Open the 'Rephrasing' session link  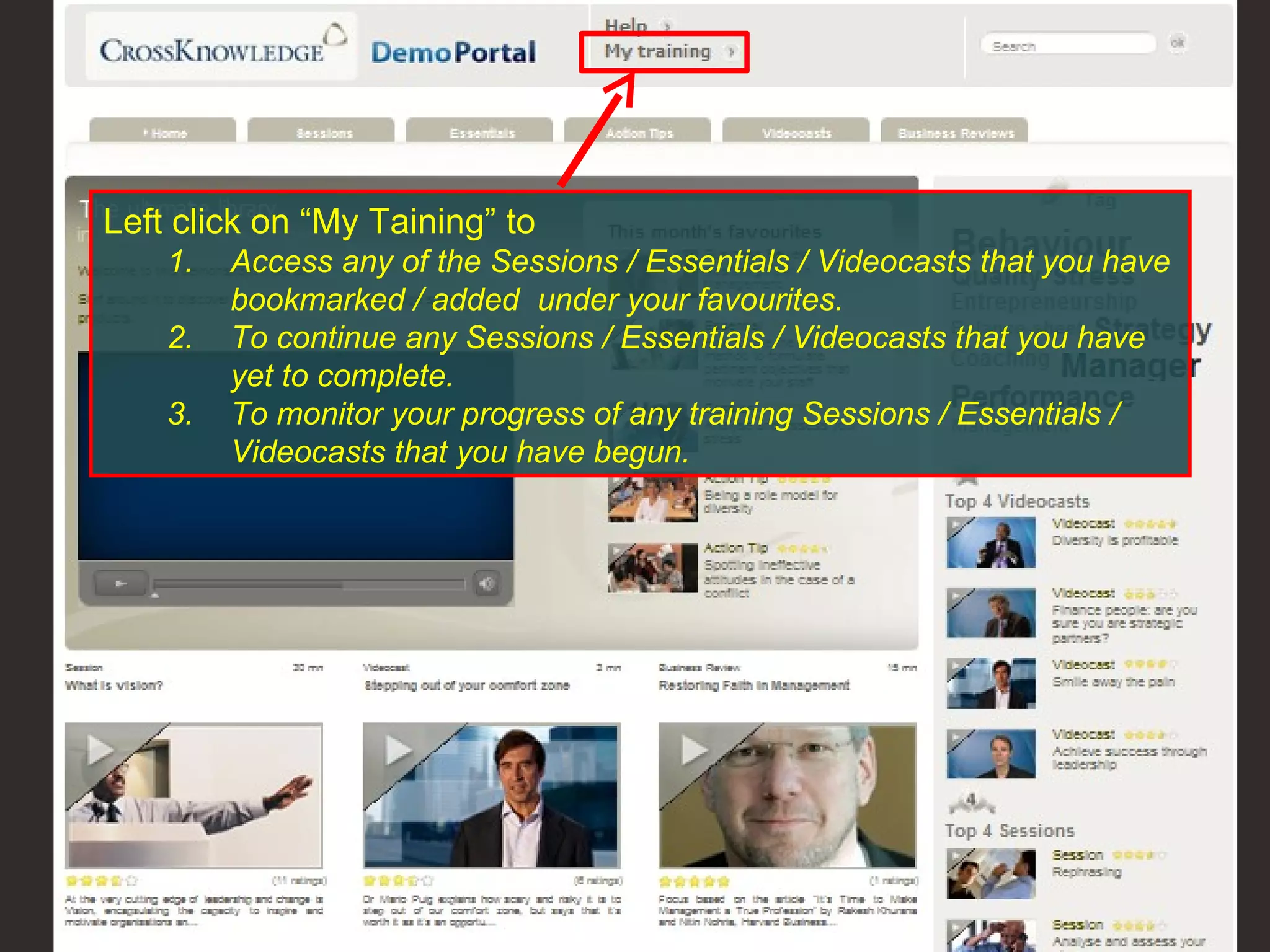1086,872
